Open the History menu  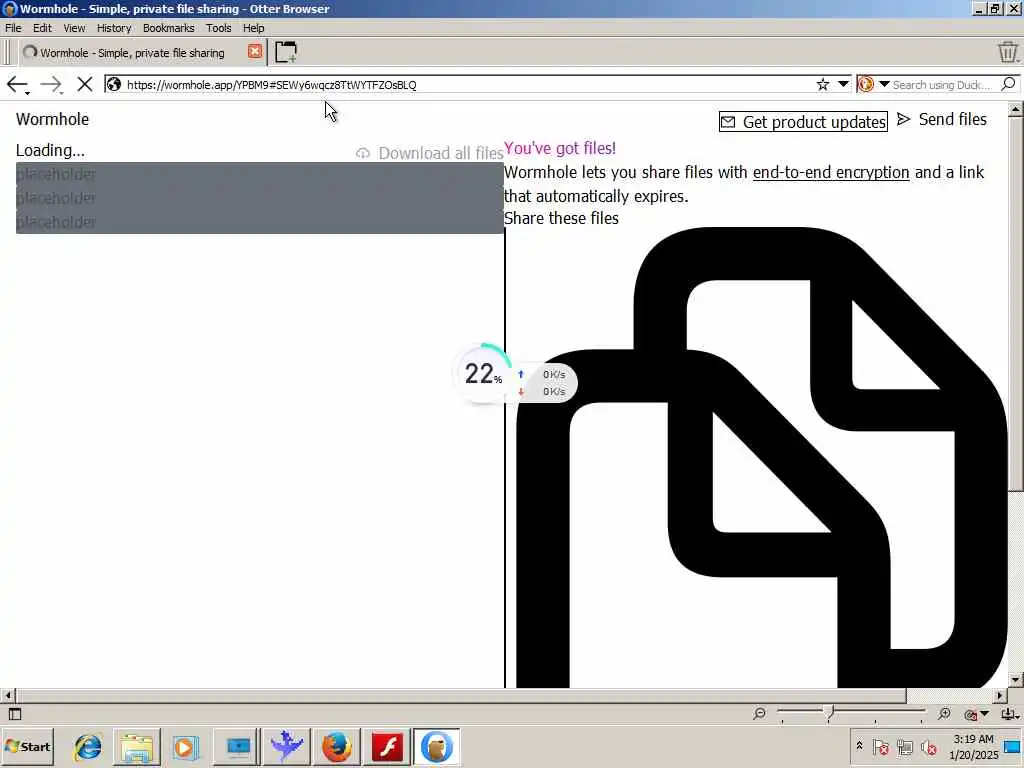[114, 28]
